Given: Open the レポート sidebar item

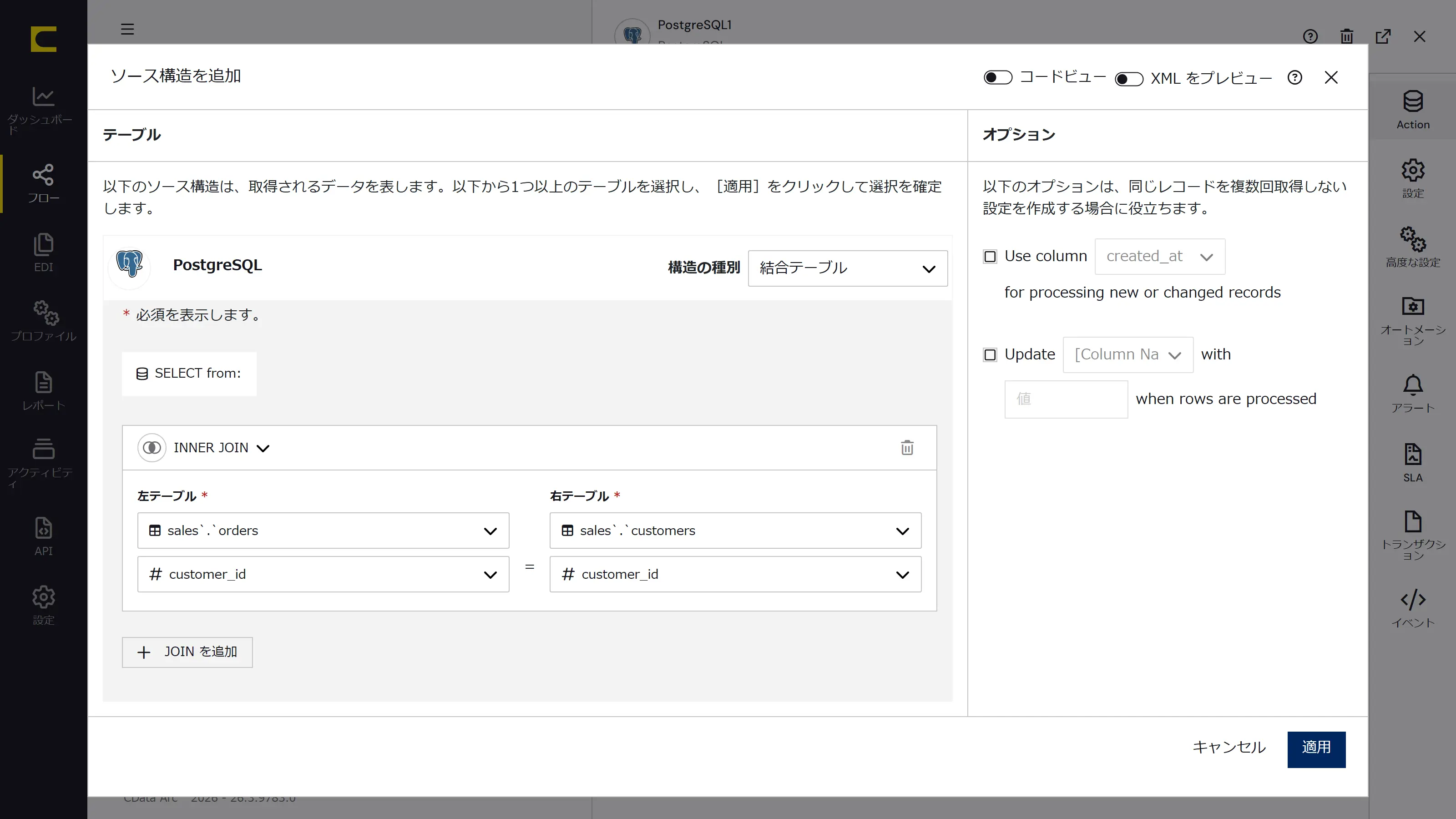Looking at the screenshot, I should point(44,390).
